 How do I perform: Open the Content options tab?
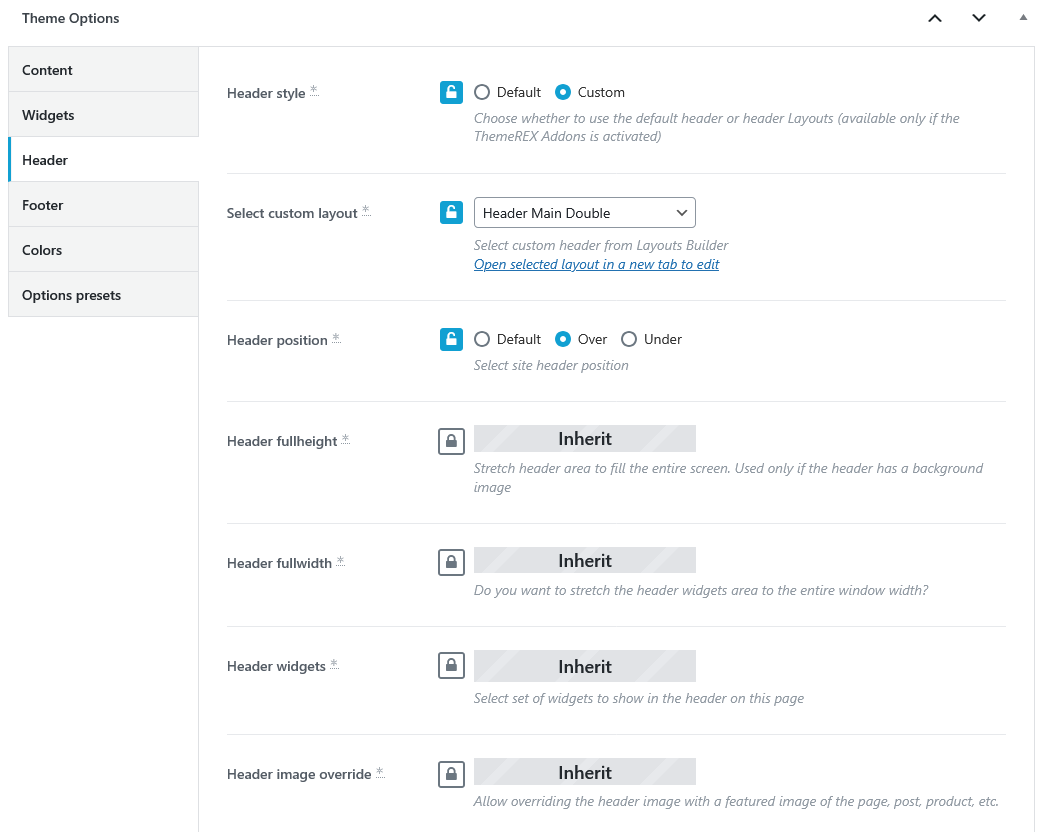pos(104,70)
